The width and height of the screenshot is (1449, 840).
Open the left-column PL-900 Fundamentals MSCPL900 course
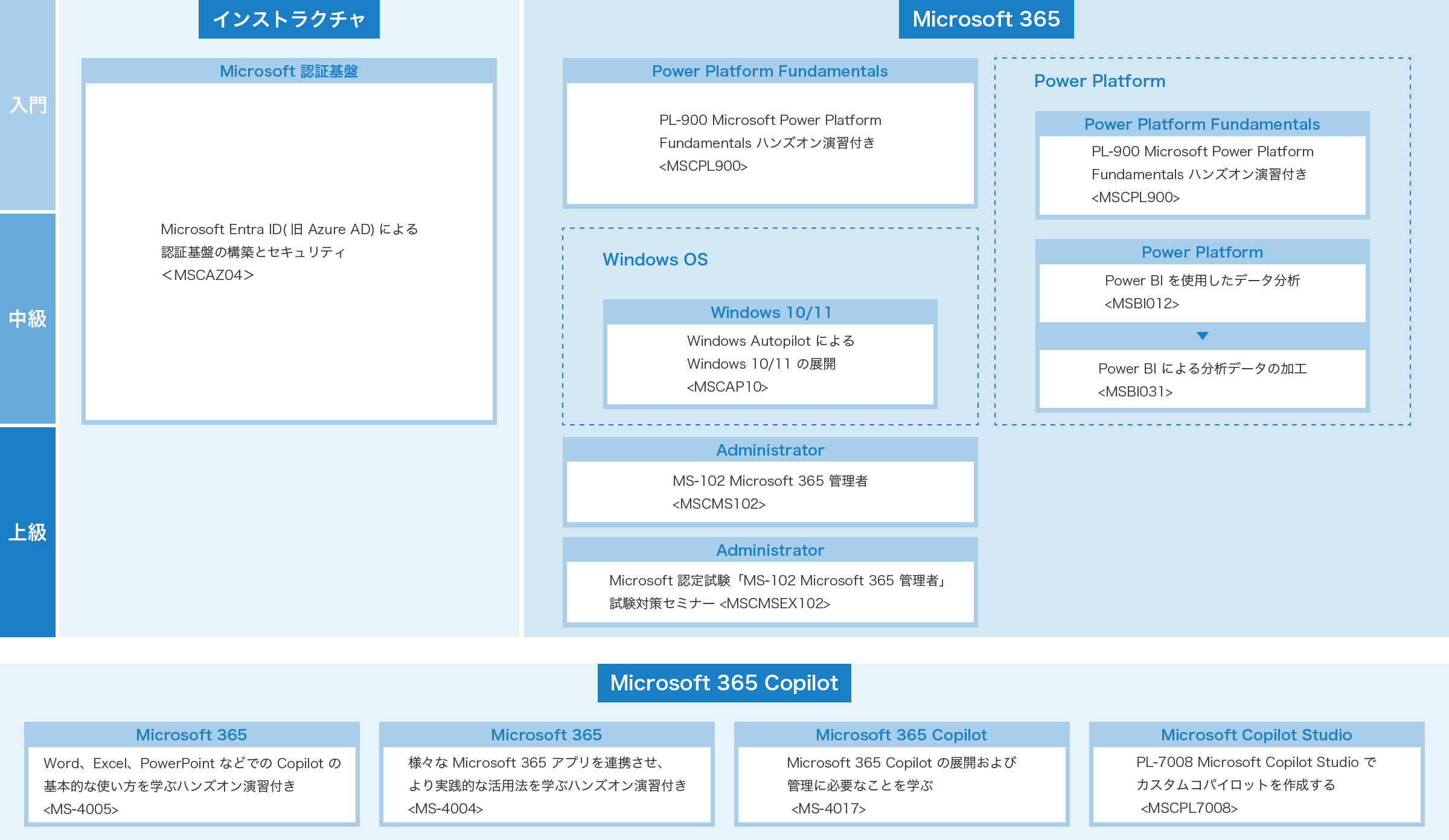[770, 144]
